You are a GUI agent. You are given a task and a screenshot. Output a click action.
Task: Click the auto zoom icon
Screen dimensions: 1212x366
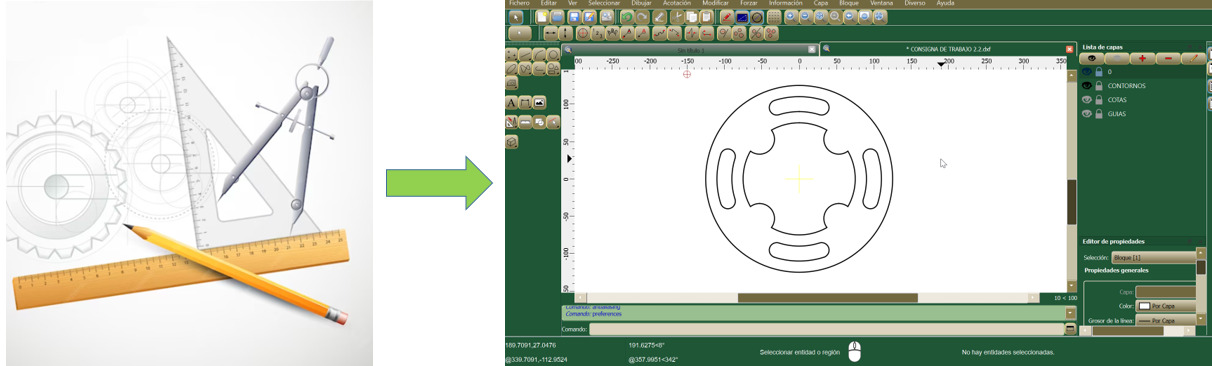click(820, 17)
